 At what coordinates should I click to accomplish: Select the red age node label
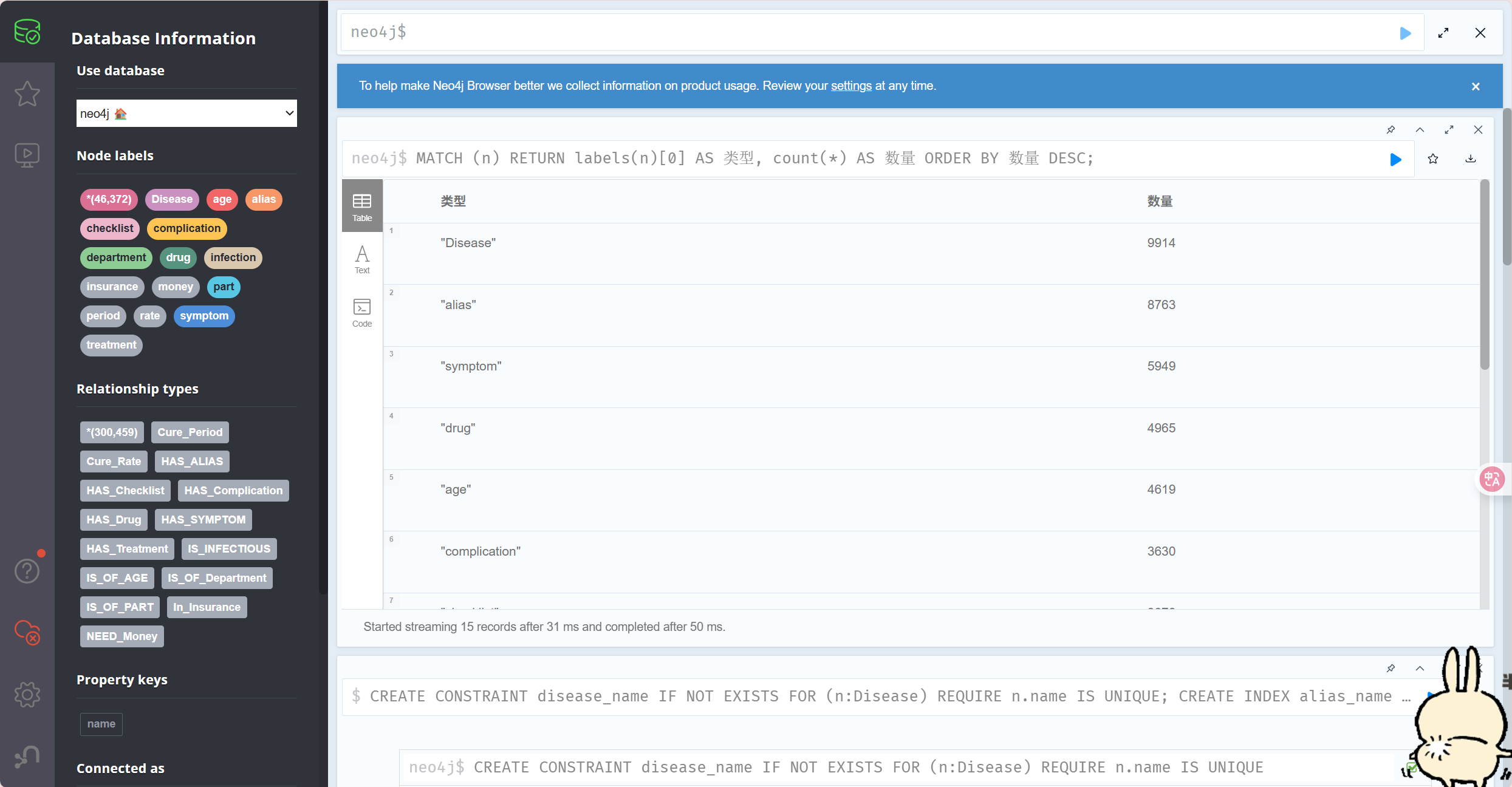222,199
